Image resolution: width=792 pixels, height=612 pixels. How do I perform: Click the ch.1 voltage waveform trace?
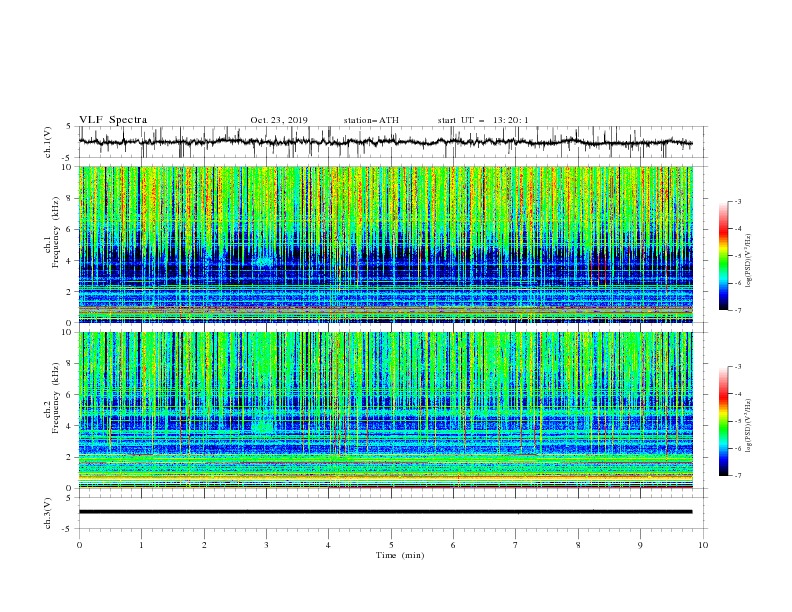[385, 142]
